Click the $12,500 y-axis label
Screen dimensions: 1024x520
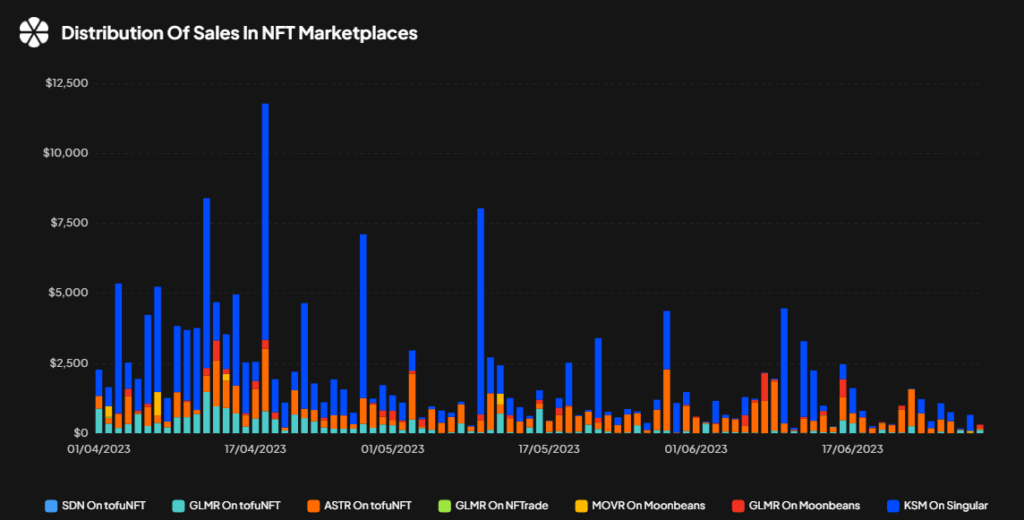[67, 83]
